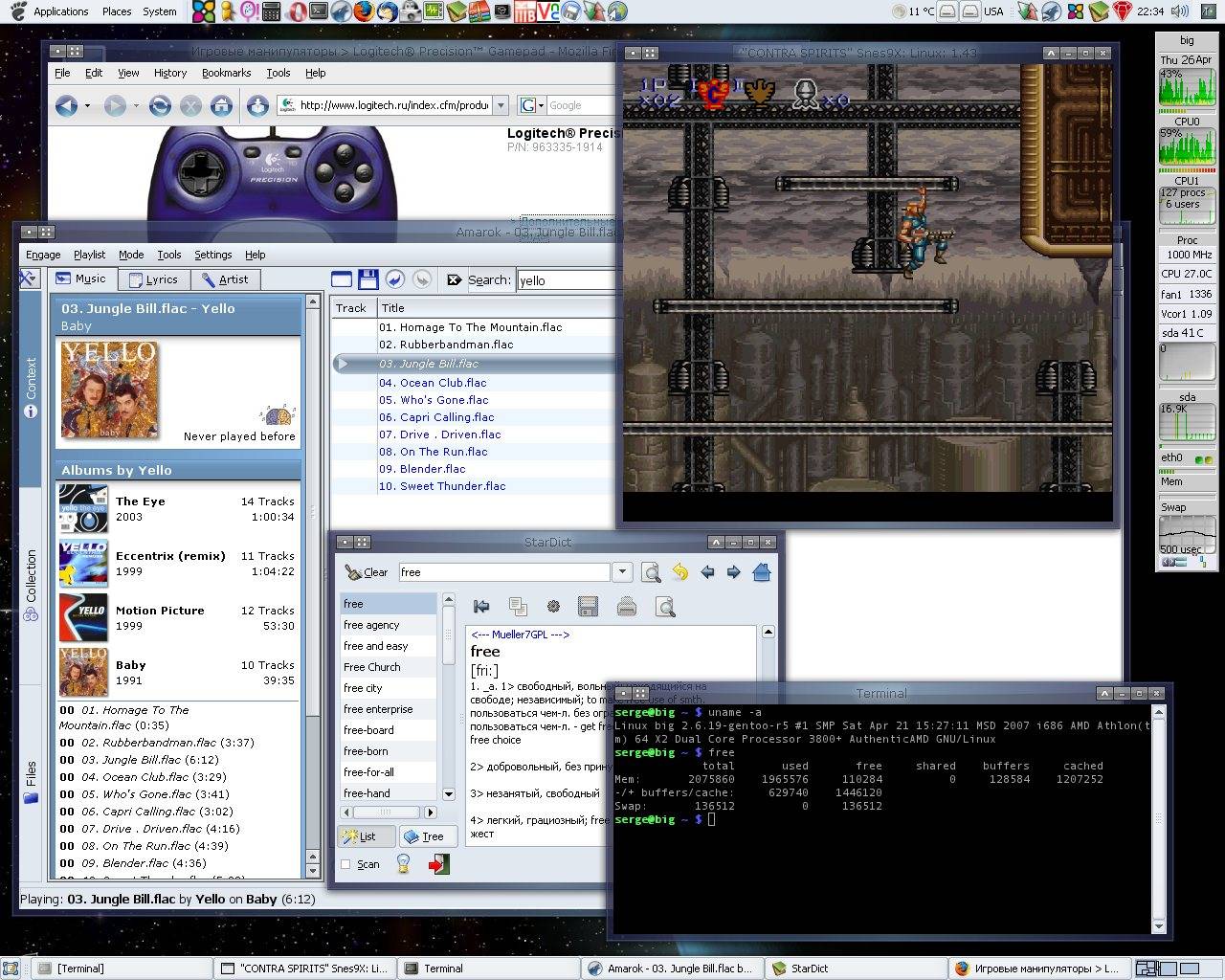Open the Applications menu in top panel
The image size is (1225, 980).
pyautogui.click(x=60, y=11)
